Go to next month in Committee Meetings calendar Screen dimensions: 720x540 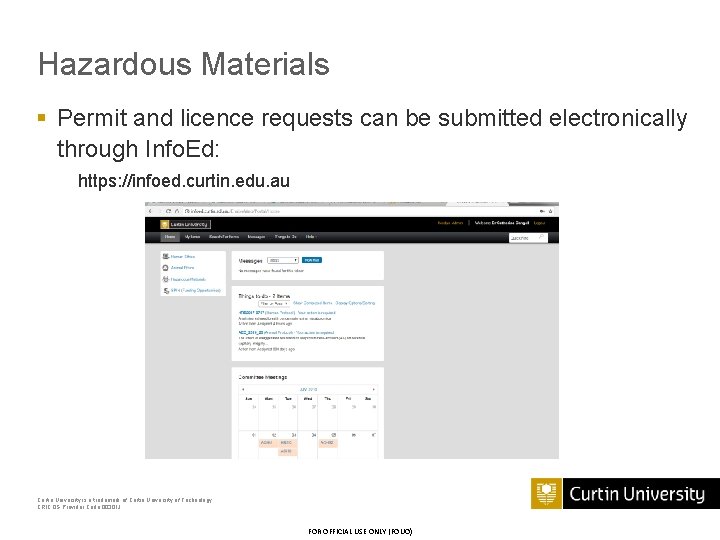[x=373, y=389]
